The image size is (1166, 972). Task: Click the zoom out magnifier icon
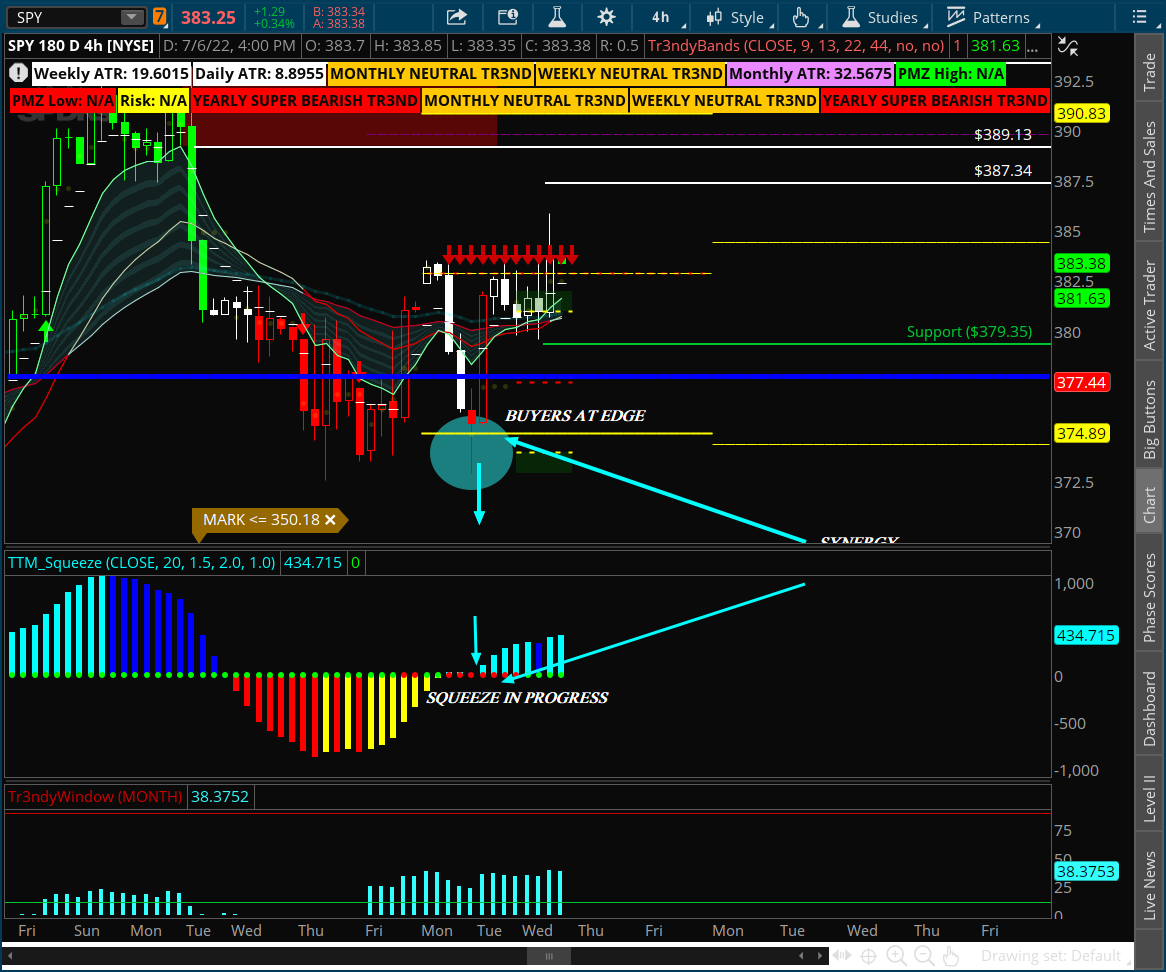[x=924, y=956]
